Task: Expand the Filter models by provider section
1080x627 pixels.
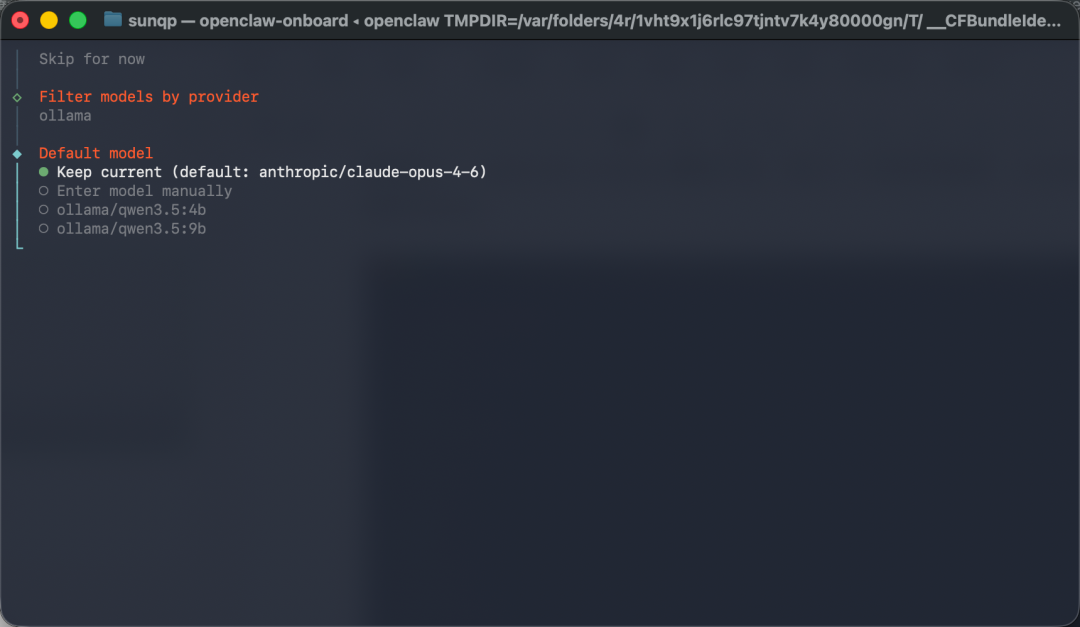Action: click(148, 96)
